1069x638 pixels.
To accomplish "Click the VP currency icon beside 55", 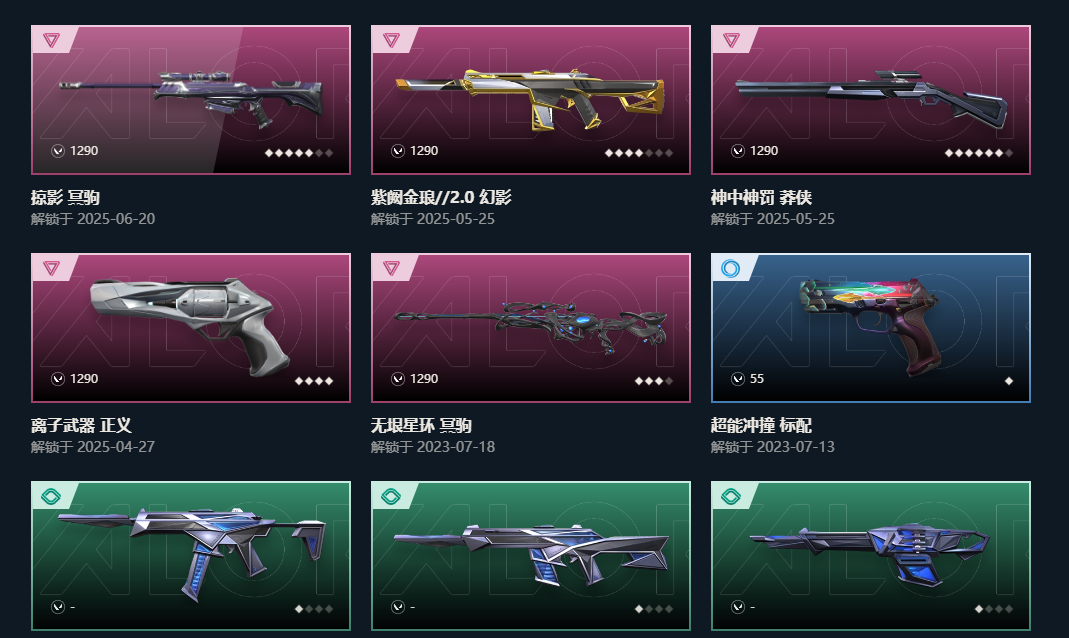I will 738,379.
